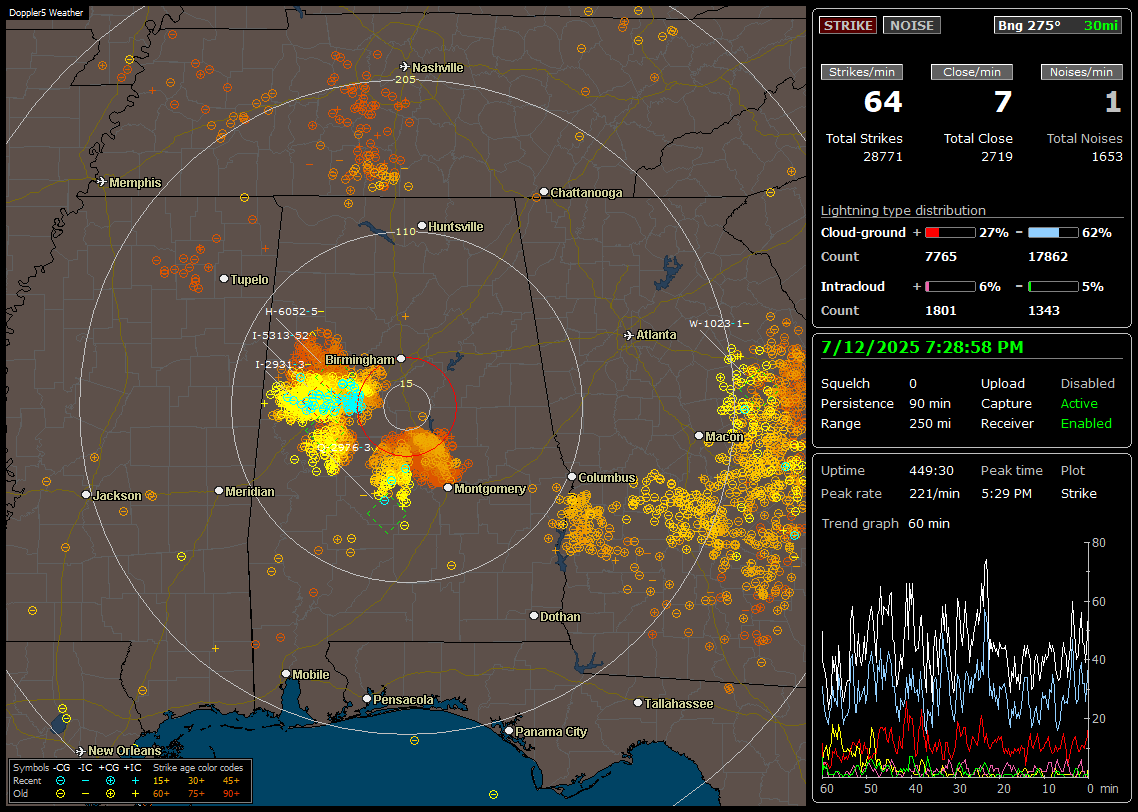Click the Nashville airport plane icon

coord(404,67)
